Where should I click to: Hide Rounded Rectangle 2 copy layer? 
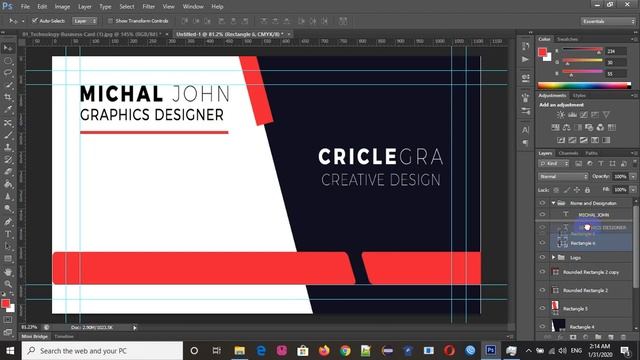pyautogui.click(x=542, y=272)
